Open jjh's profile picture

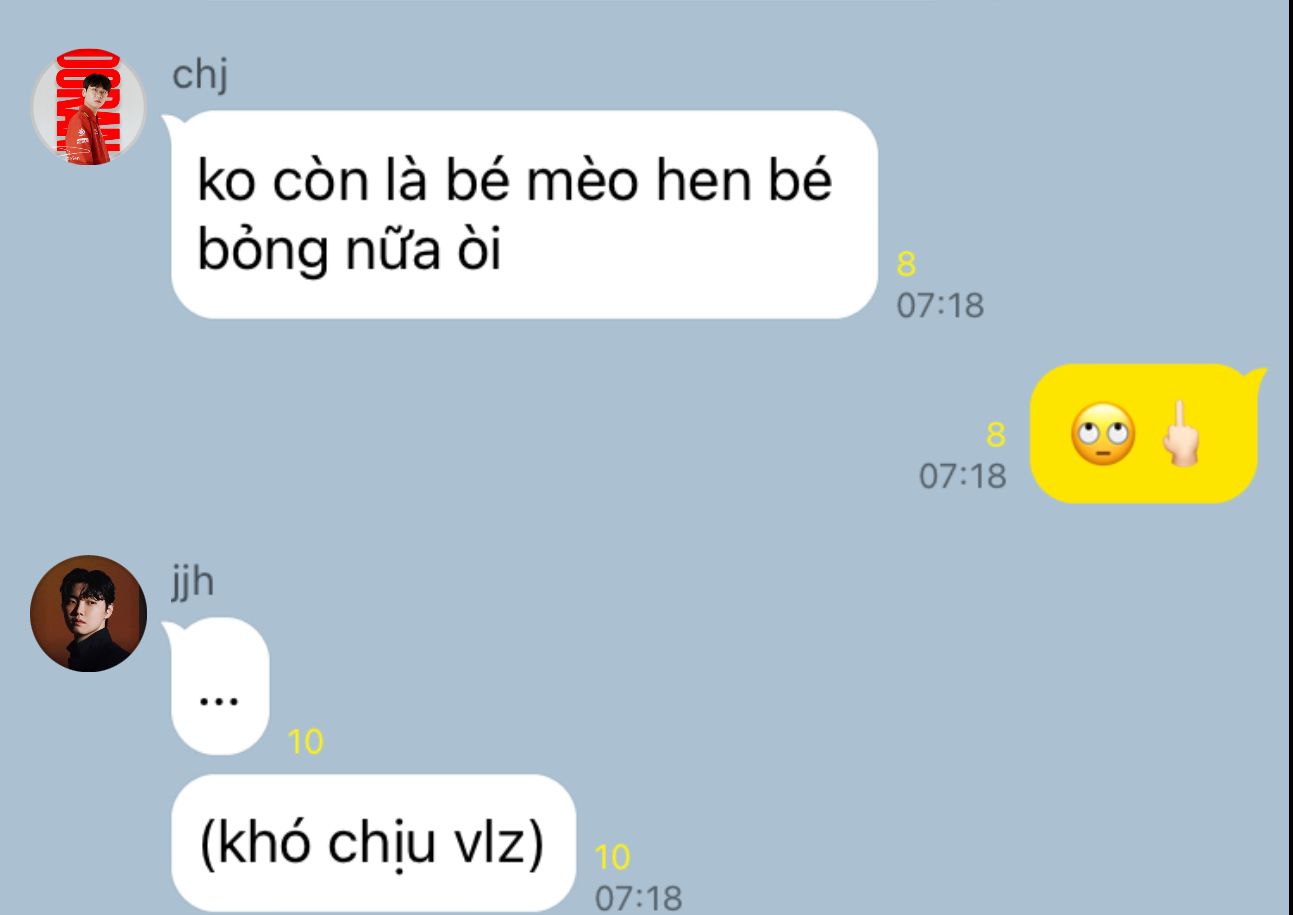click(89, 613)
